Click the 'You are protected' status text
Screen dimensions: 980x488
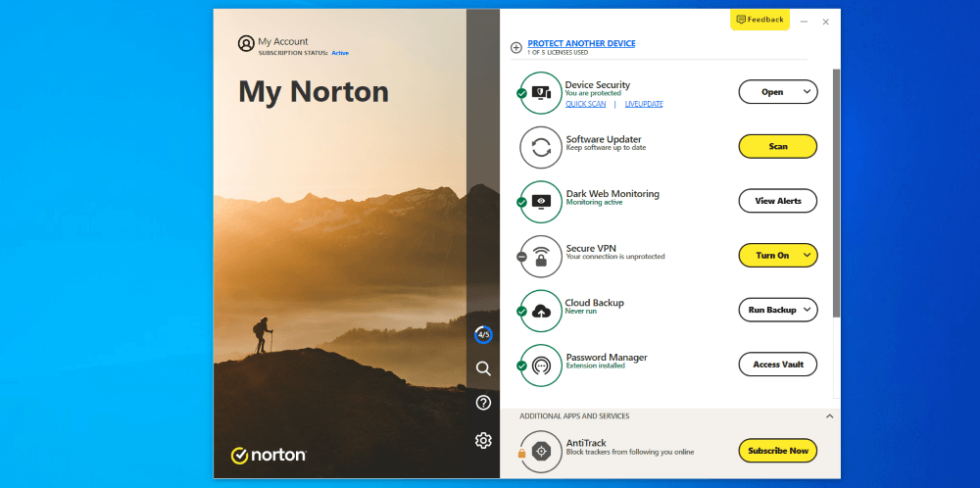pyautogui.click(x=592, y=93)
